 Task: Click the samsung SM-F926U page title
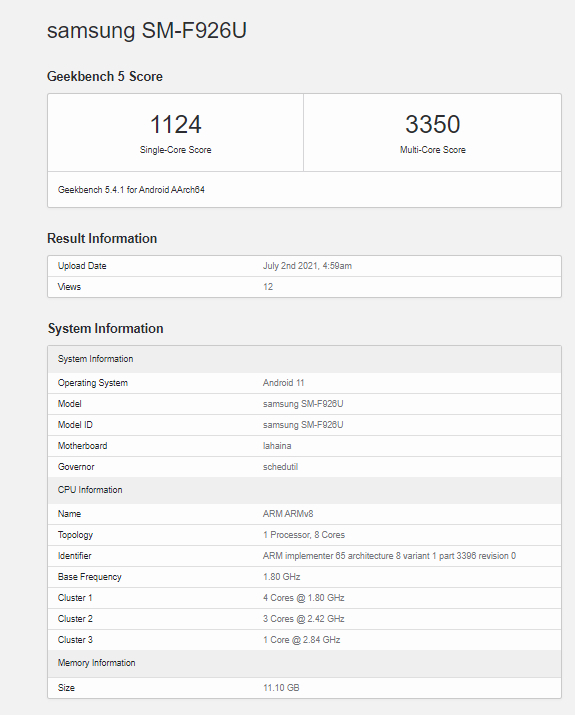tap(147, 31)
